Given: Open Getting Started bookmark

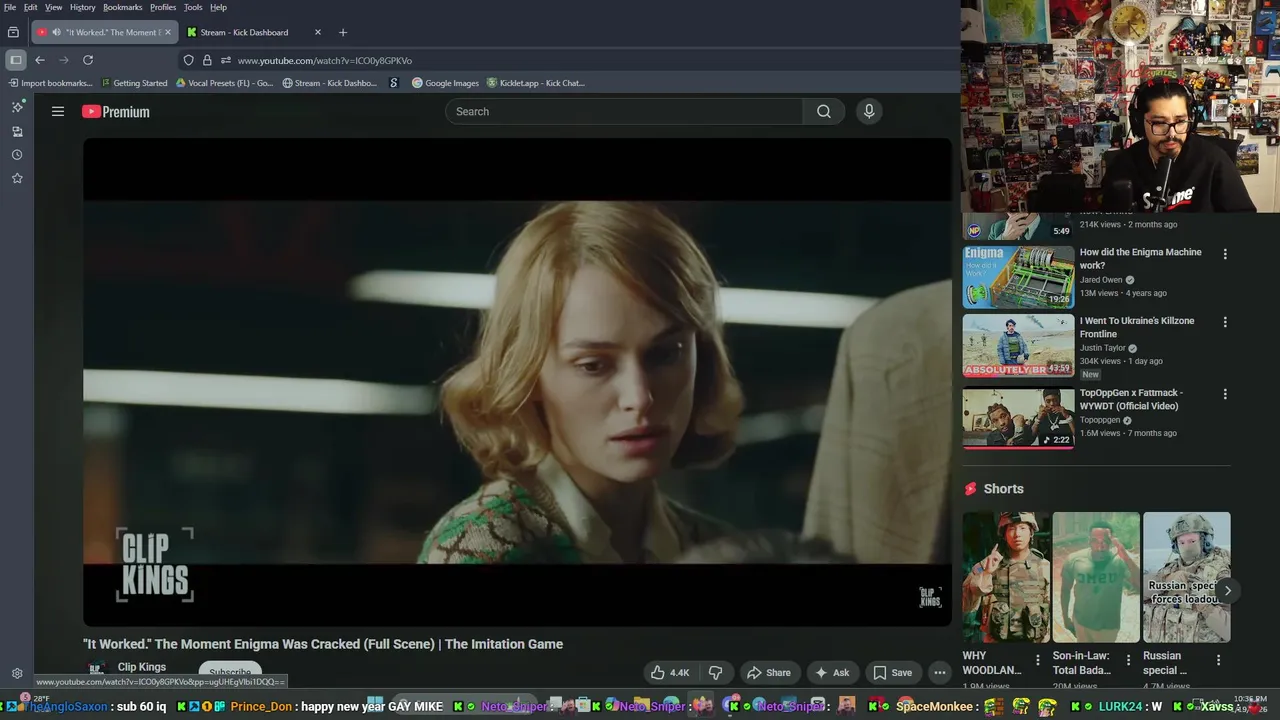Looking at the screenshot, I should point(134,83).
